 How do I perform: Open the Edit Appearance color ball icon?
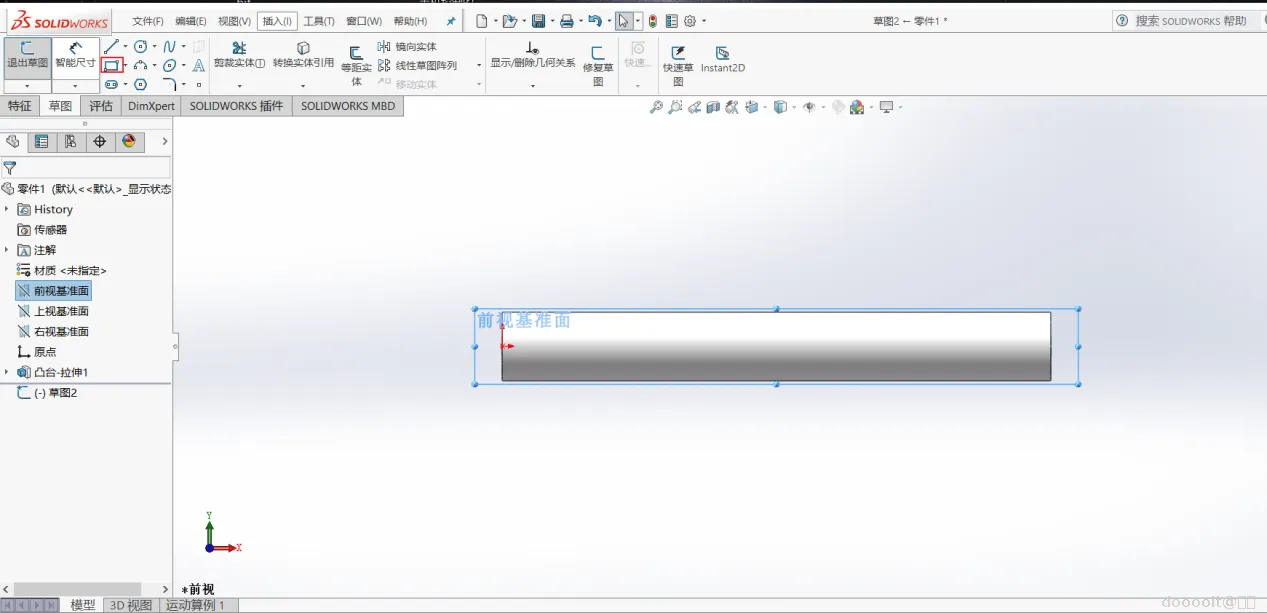tap(857, 107)
